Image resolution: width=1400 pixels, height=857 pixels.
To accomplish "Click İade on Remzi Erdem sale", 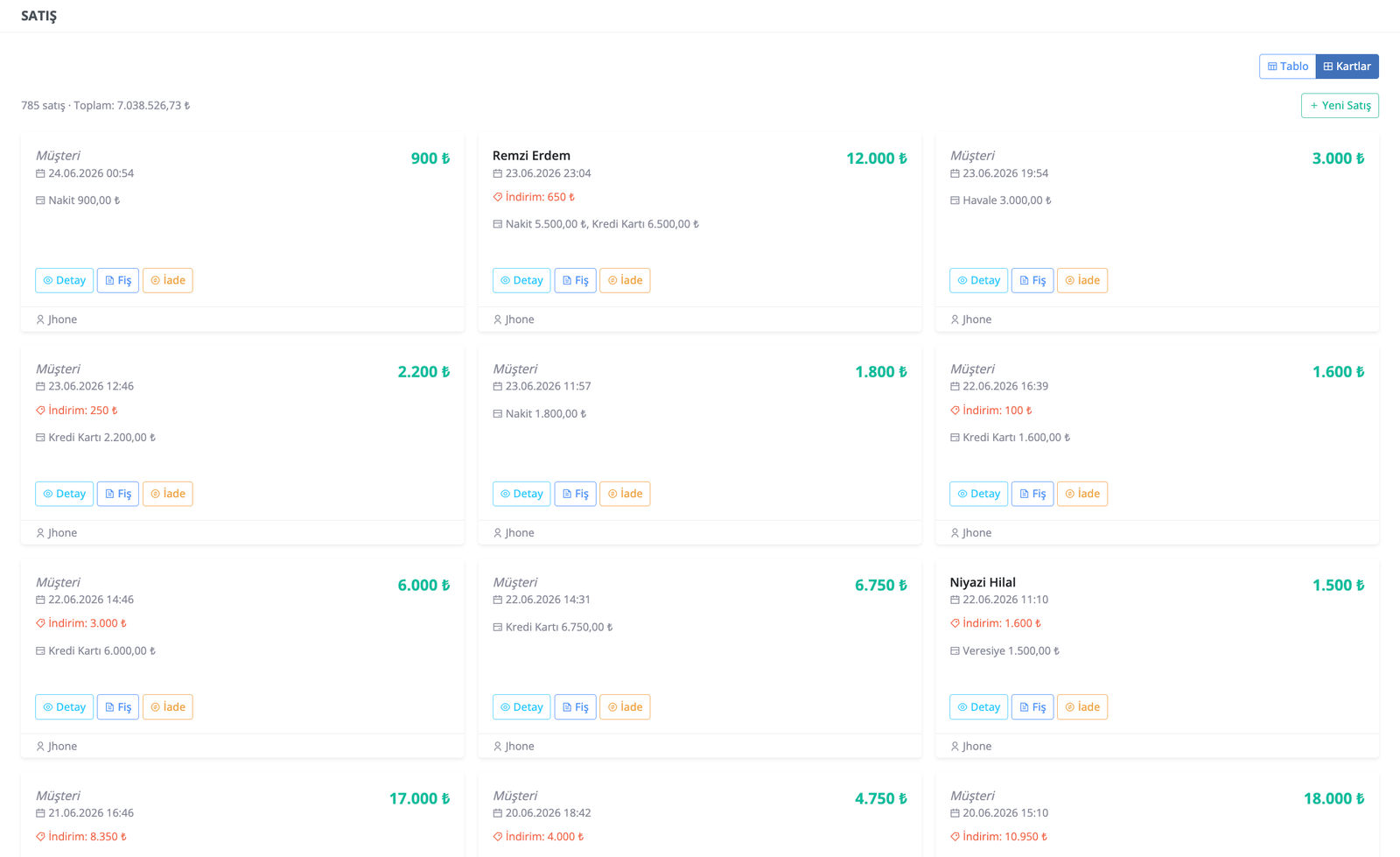I will (x=625, y=280).
